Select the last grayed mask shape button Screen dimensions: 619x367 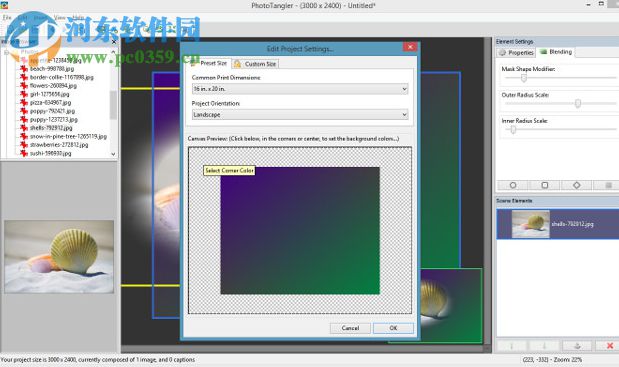608,185
